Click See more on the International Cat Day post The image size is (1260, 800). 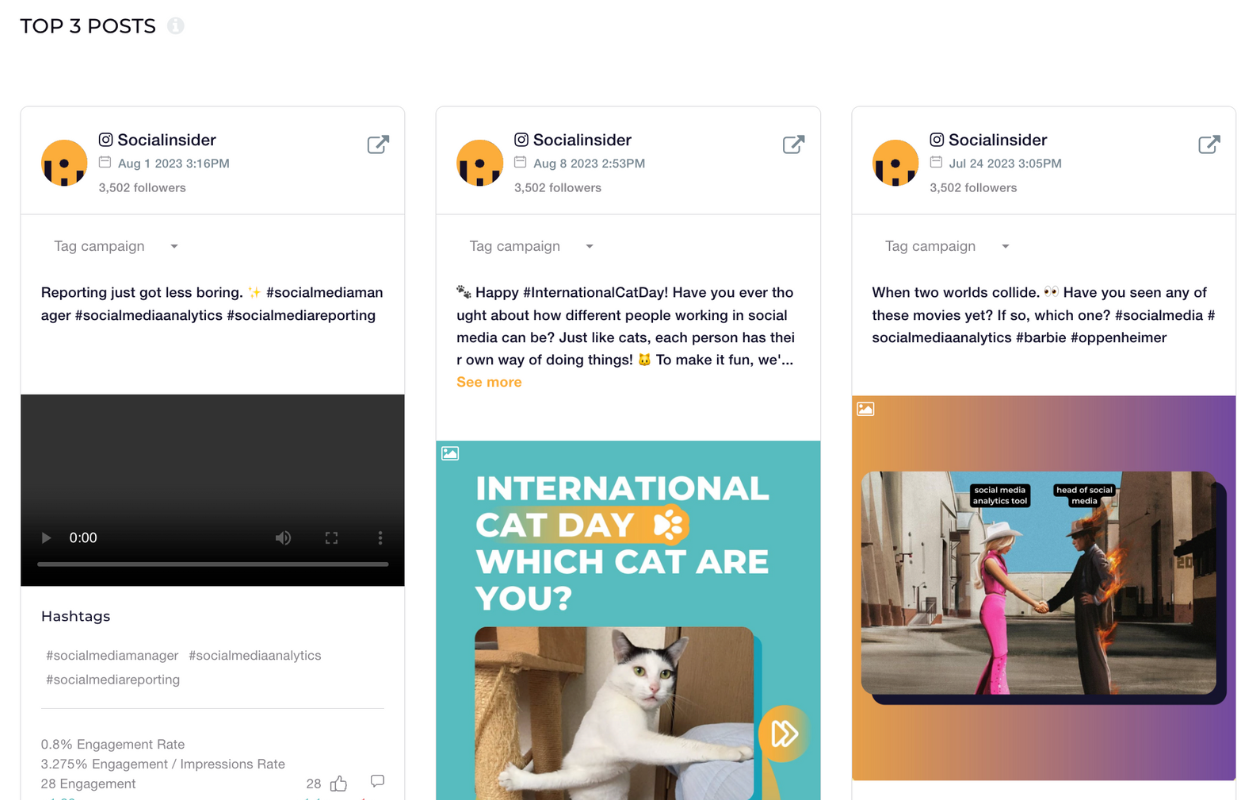489,382
